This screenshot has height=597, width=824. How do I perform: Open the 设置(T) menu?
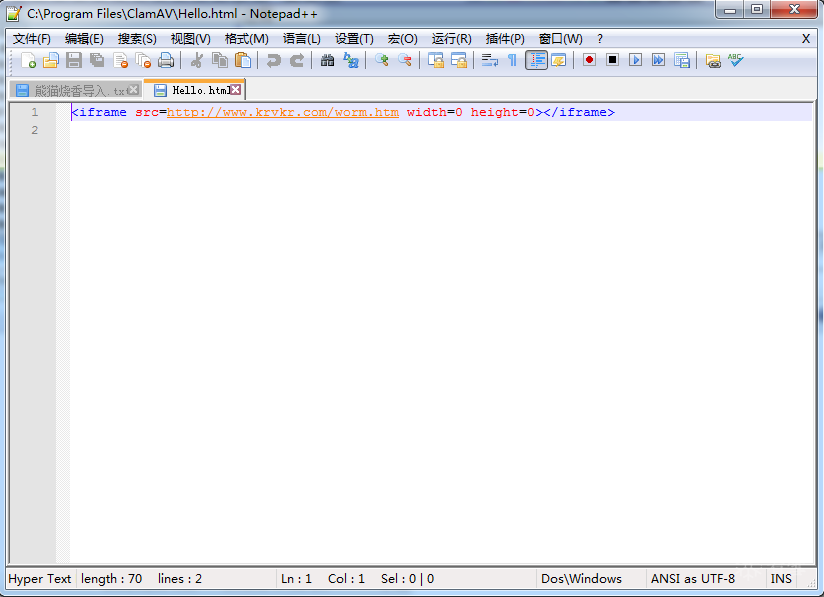(x=354, y=39)
